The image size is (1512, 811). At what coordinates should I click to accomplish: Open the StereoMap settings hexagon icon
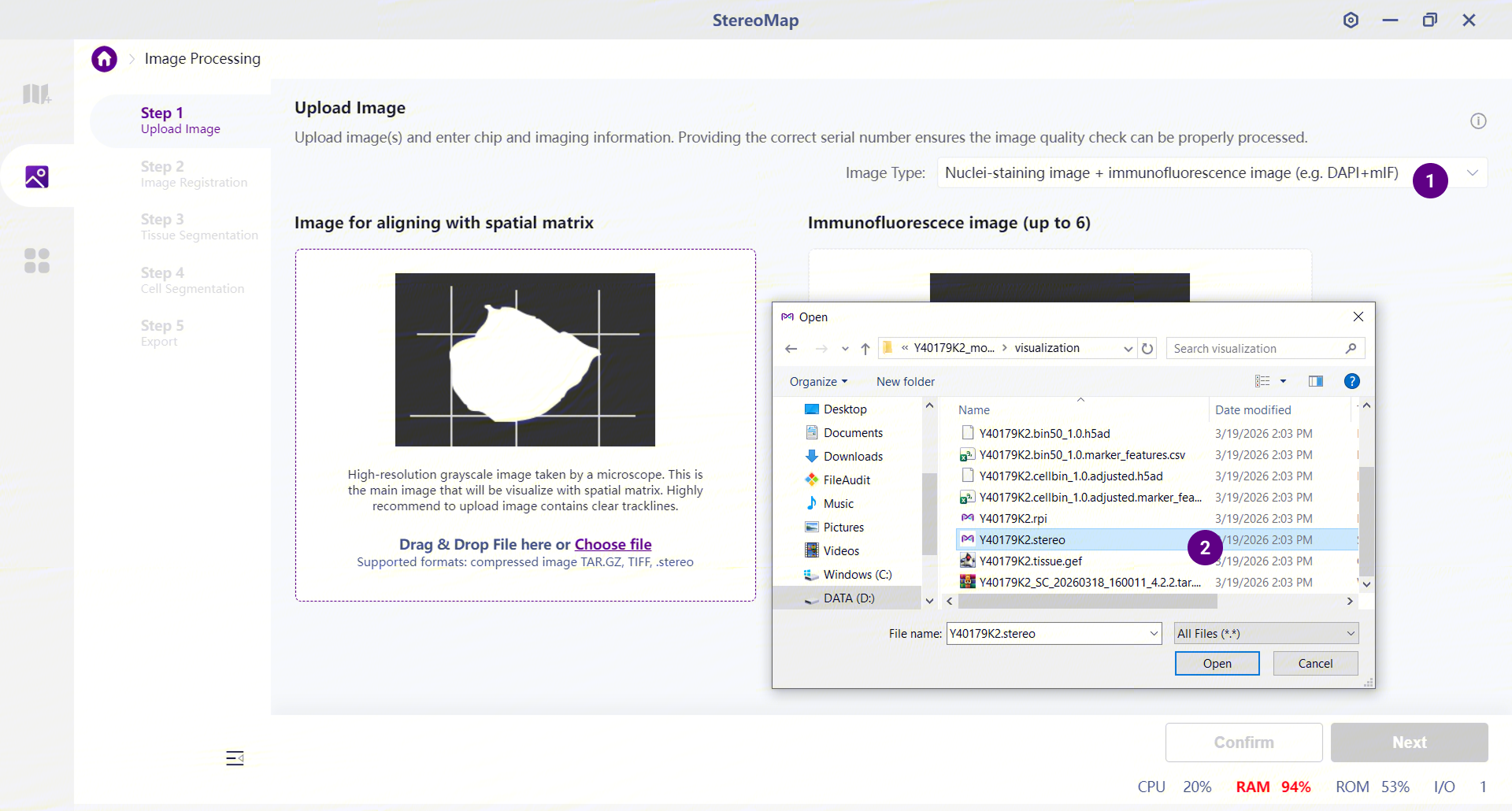pyautogui.click(x=1351, y=20)
